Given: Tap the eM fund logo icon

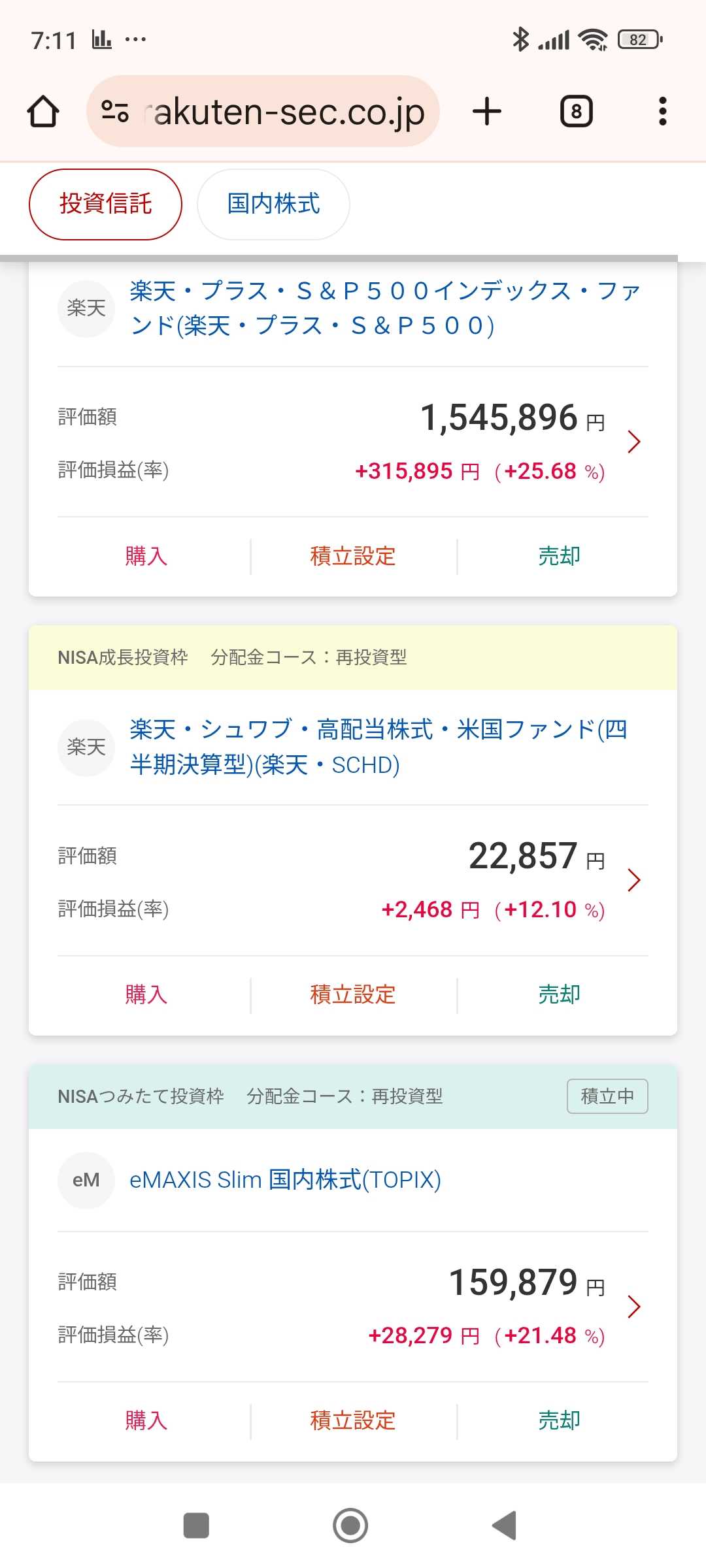Looking at the screenshot, I should pos(86,1180).
